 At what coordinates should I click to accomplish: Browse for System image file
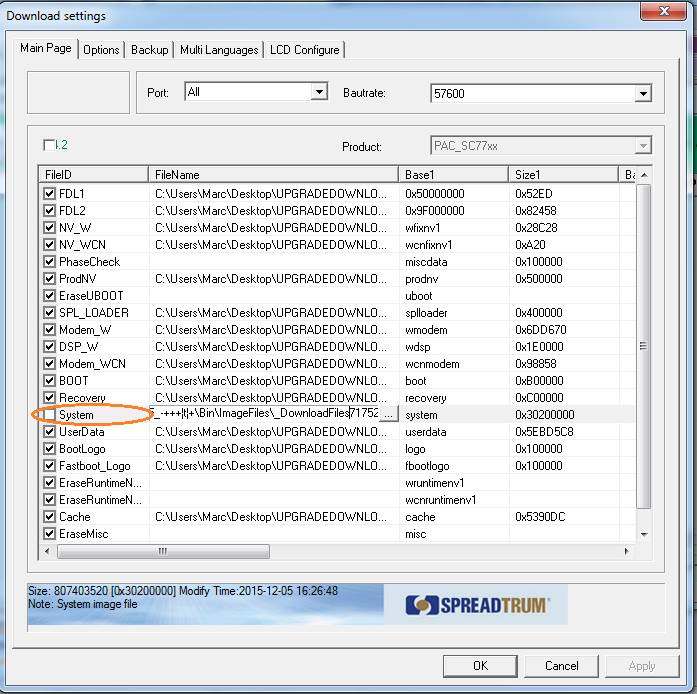coord(389,414)
